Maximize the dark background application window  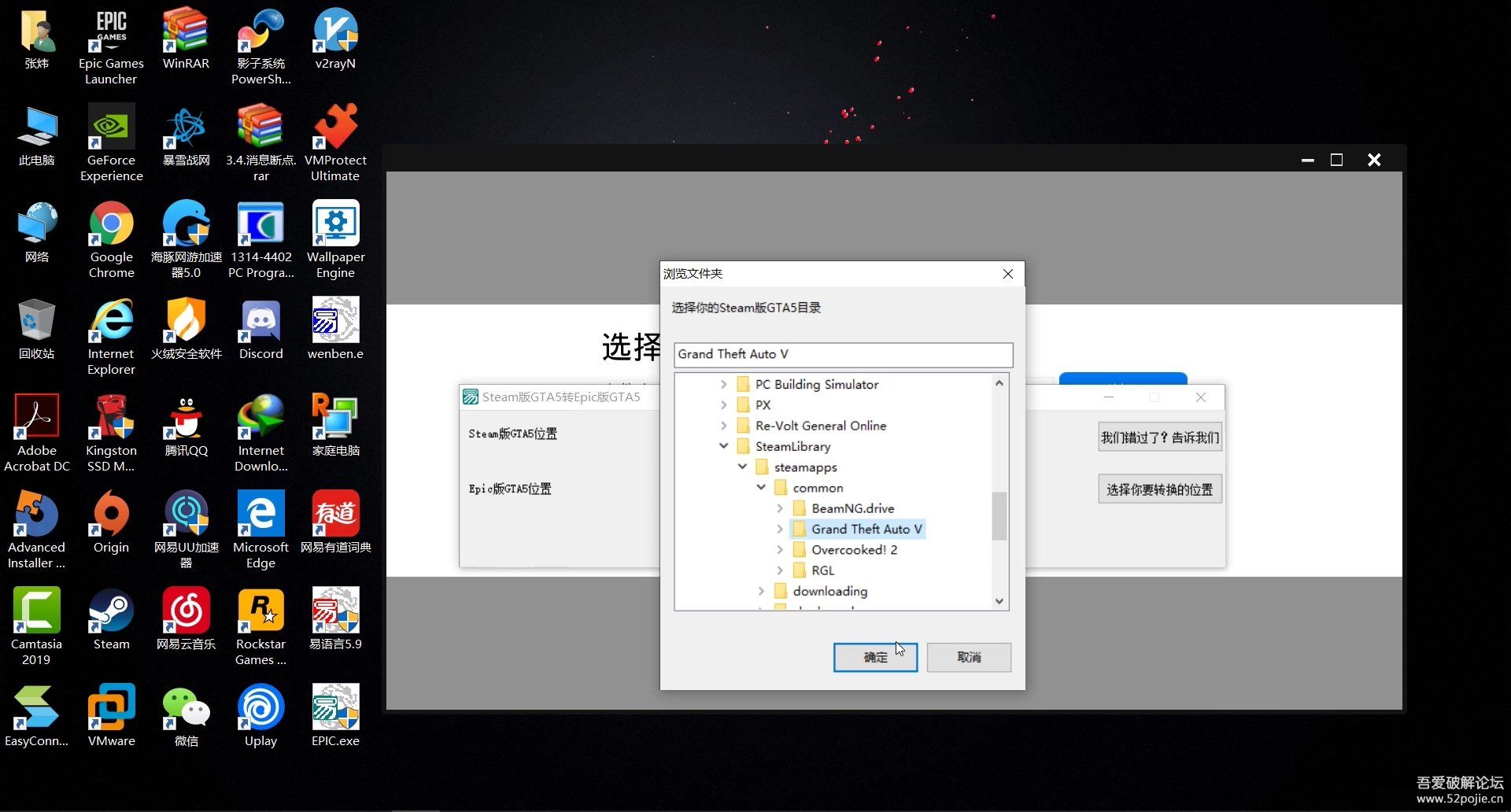coord(1336,160)
